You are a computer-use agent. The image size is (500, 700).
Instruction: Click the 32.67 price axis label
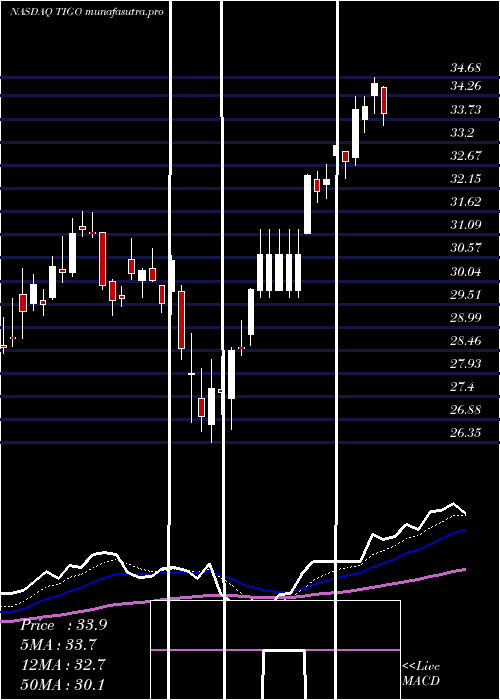coord(465,156)
